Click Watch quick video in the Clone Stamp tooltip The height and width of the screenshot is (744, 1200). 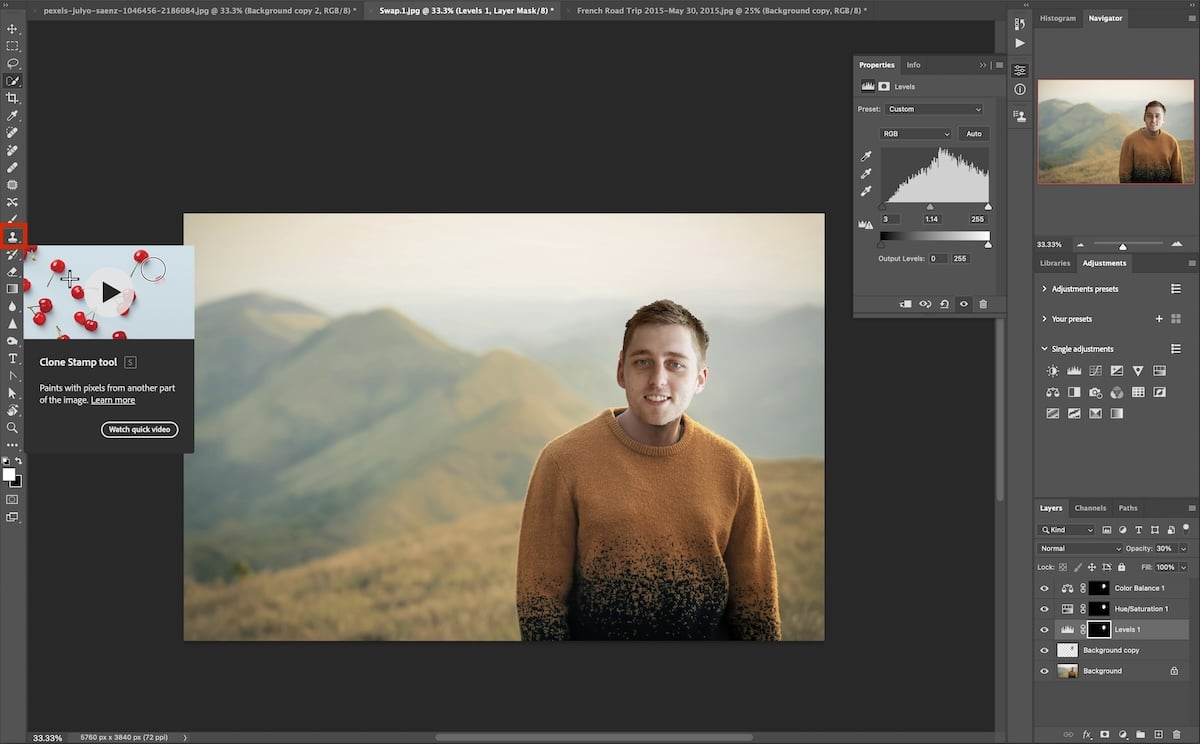coord(139,429)
